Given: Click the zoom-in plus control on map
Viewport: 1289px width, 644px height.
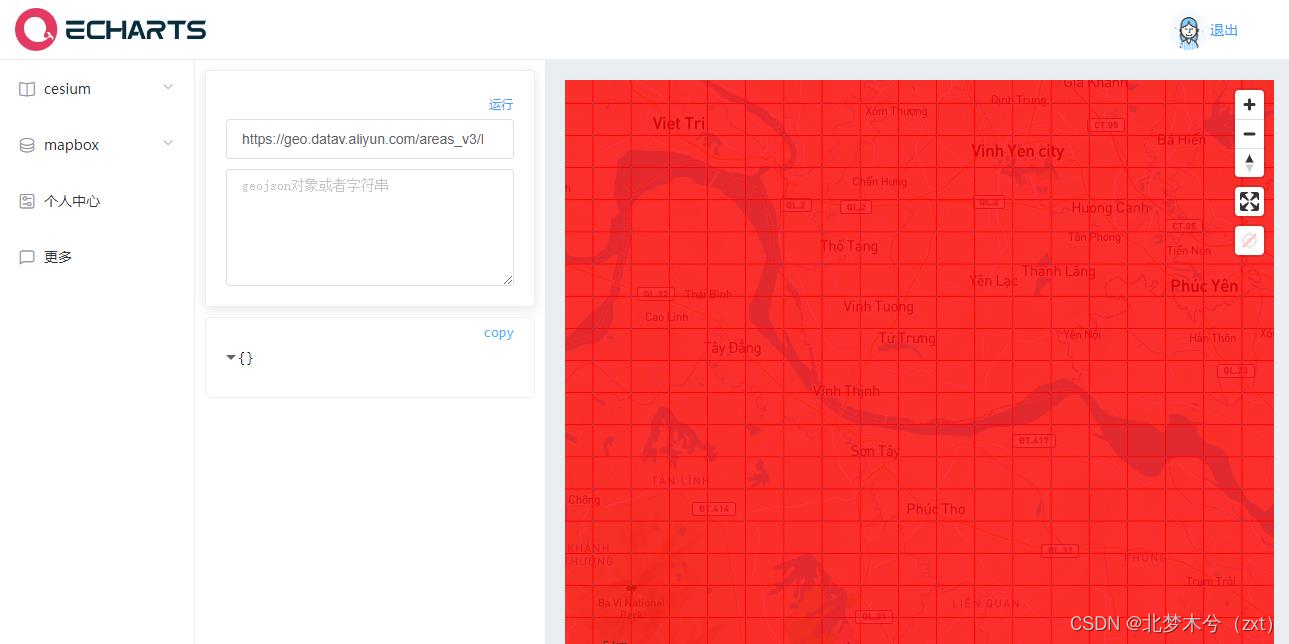Looking at the screenshot, I should 1249,104.
